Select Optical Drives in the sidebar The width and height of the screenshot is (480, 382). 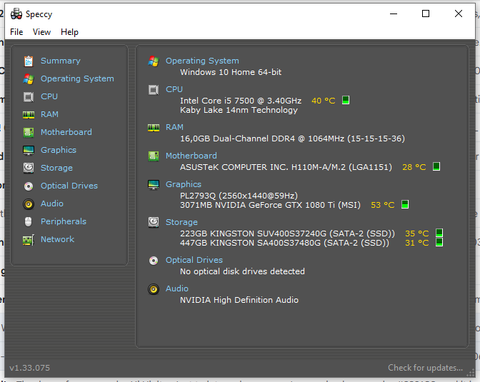[69, 186]
